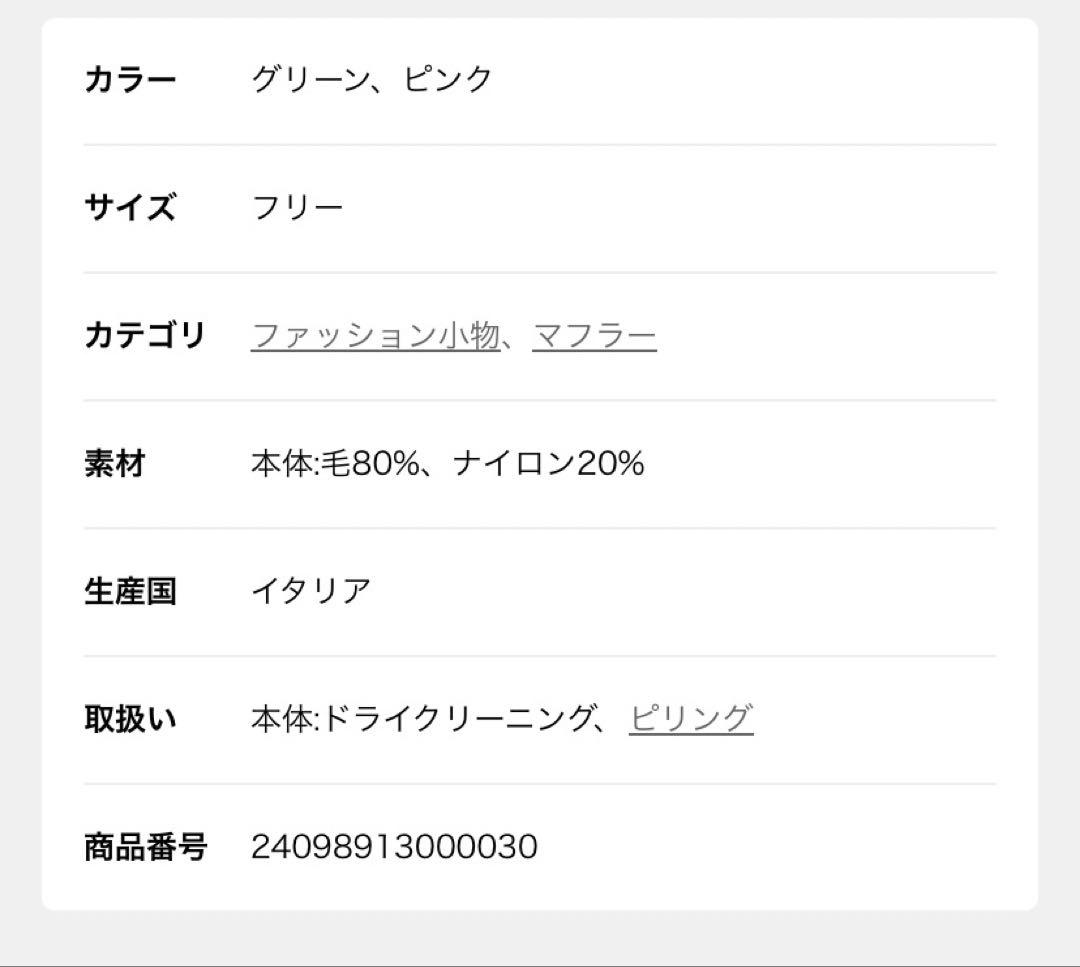This screenshot has width=1080, height=967.
Task: Click the 毛80% material text
Action: pyautogui.click(x=369, y=464)
